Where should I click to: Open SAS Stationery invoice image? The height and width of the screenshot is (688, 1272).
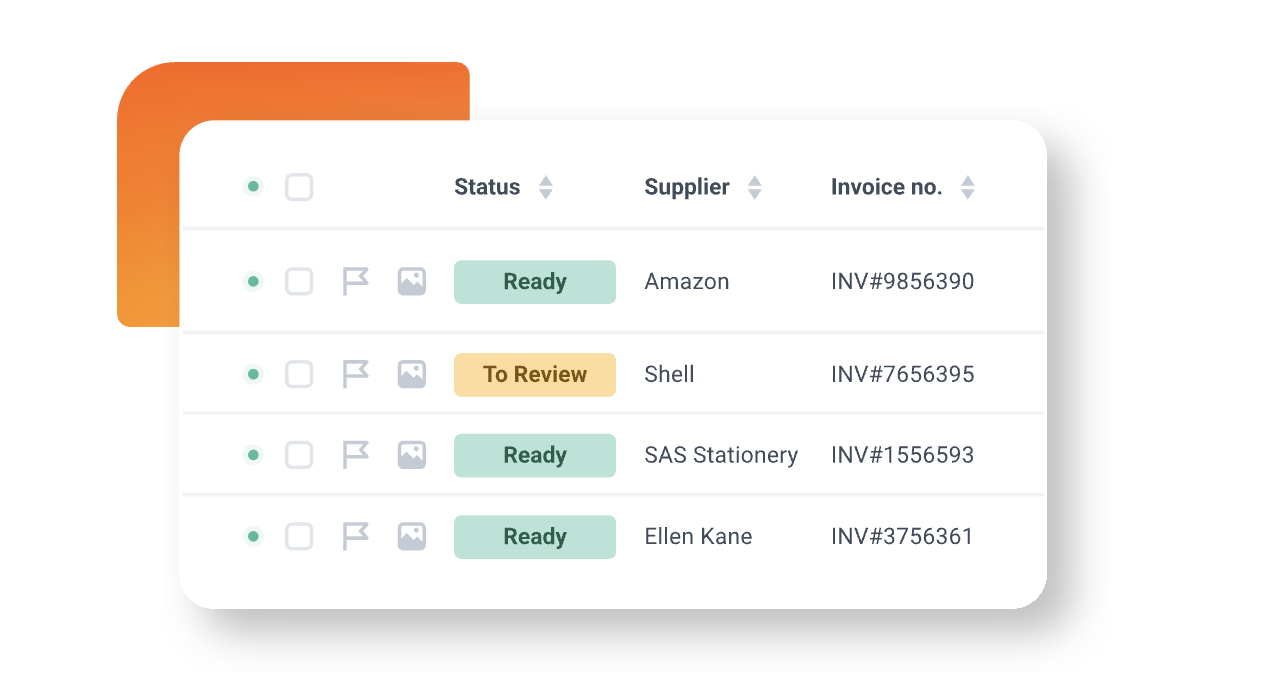412,455
